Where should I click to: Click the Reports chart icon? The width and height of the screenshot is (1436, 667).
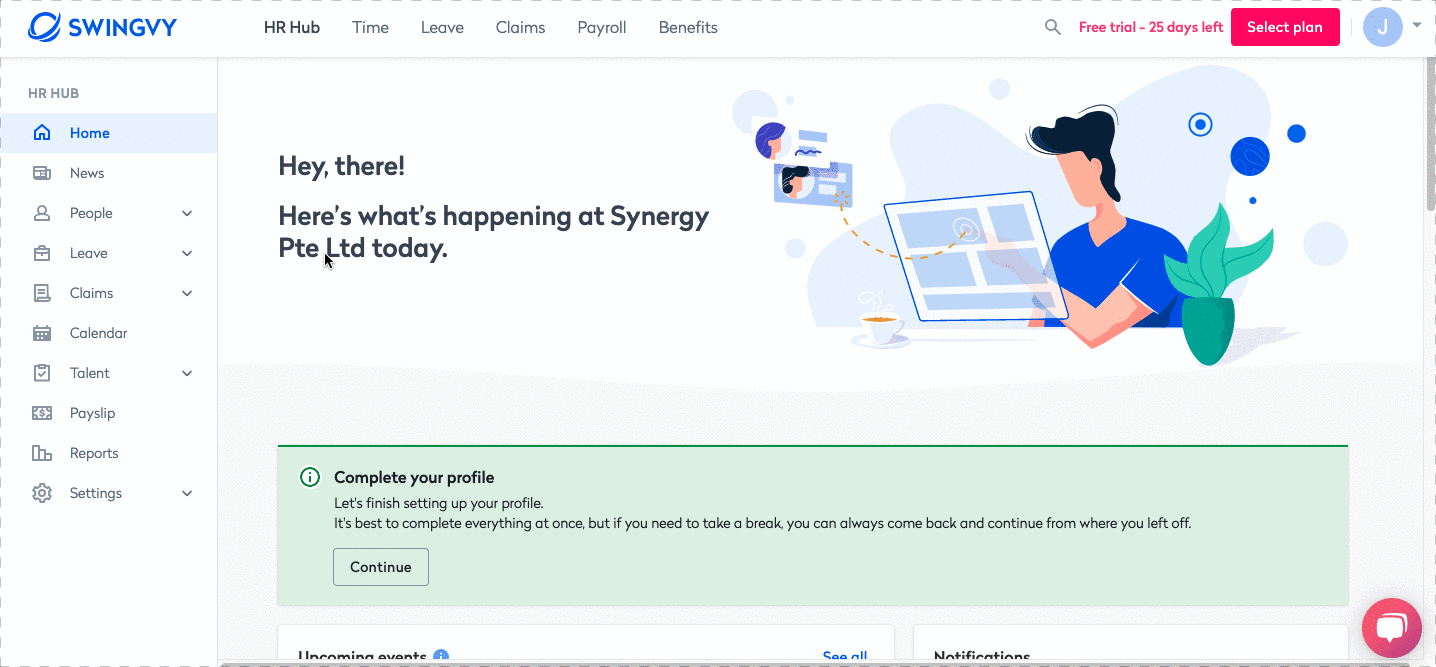42,453
